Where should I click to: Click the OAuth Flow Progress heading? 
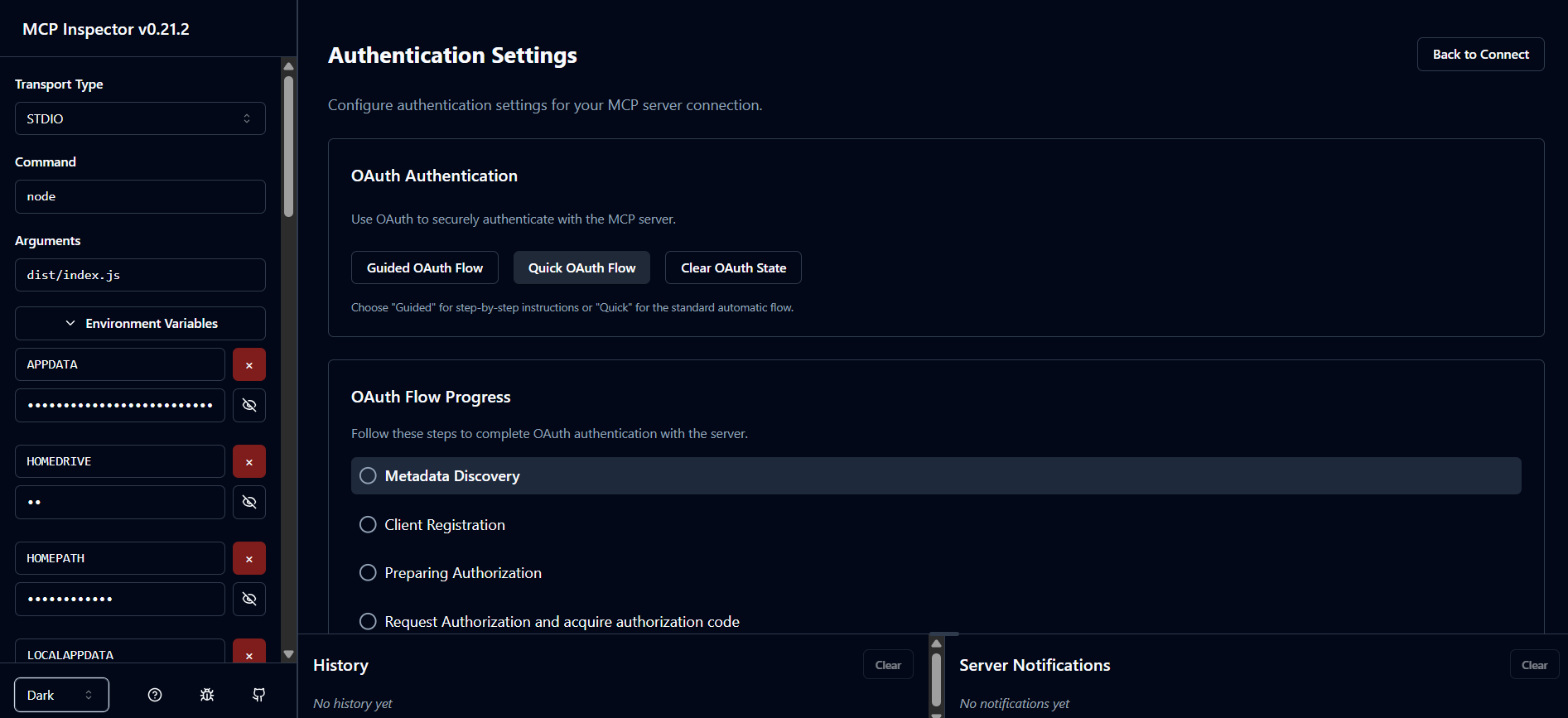point(431,397)
